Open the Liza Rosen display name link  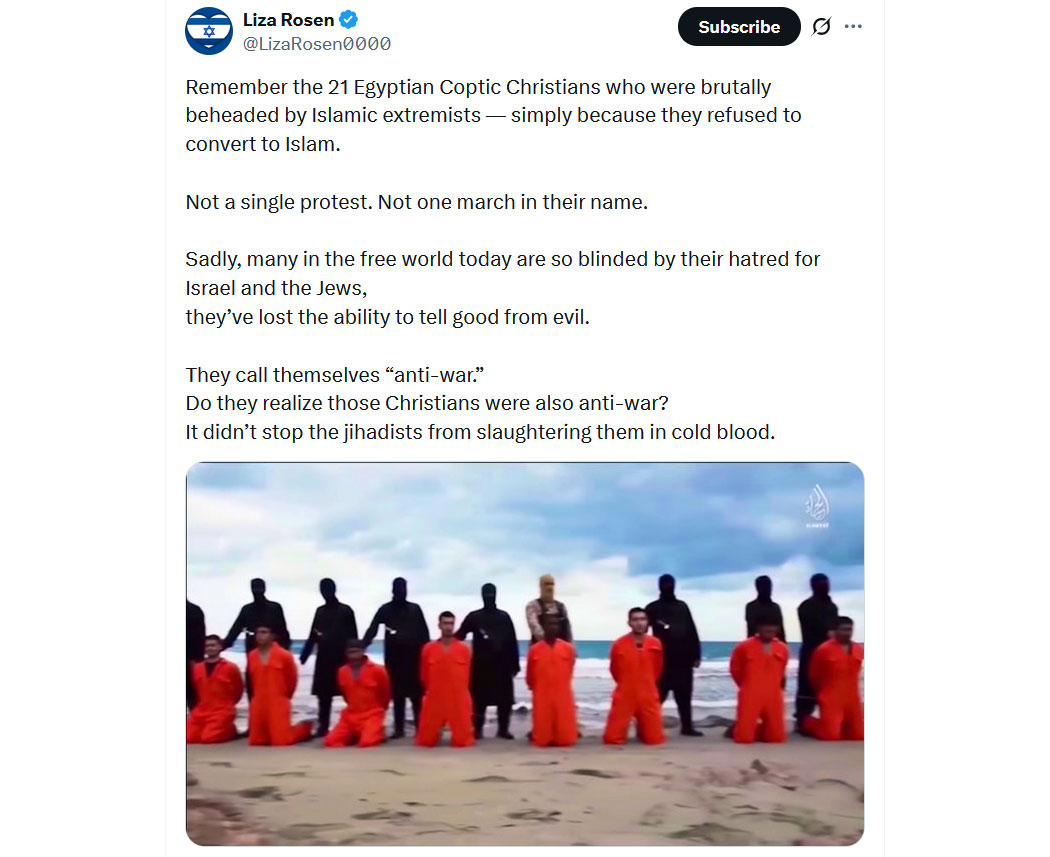[x=289, y=20]
